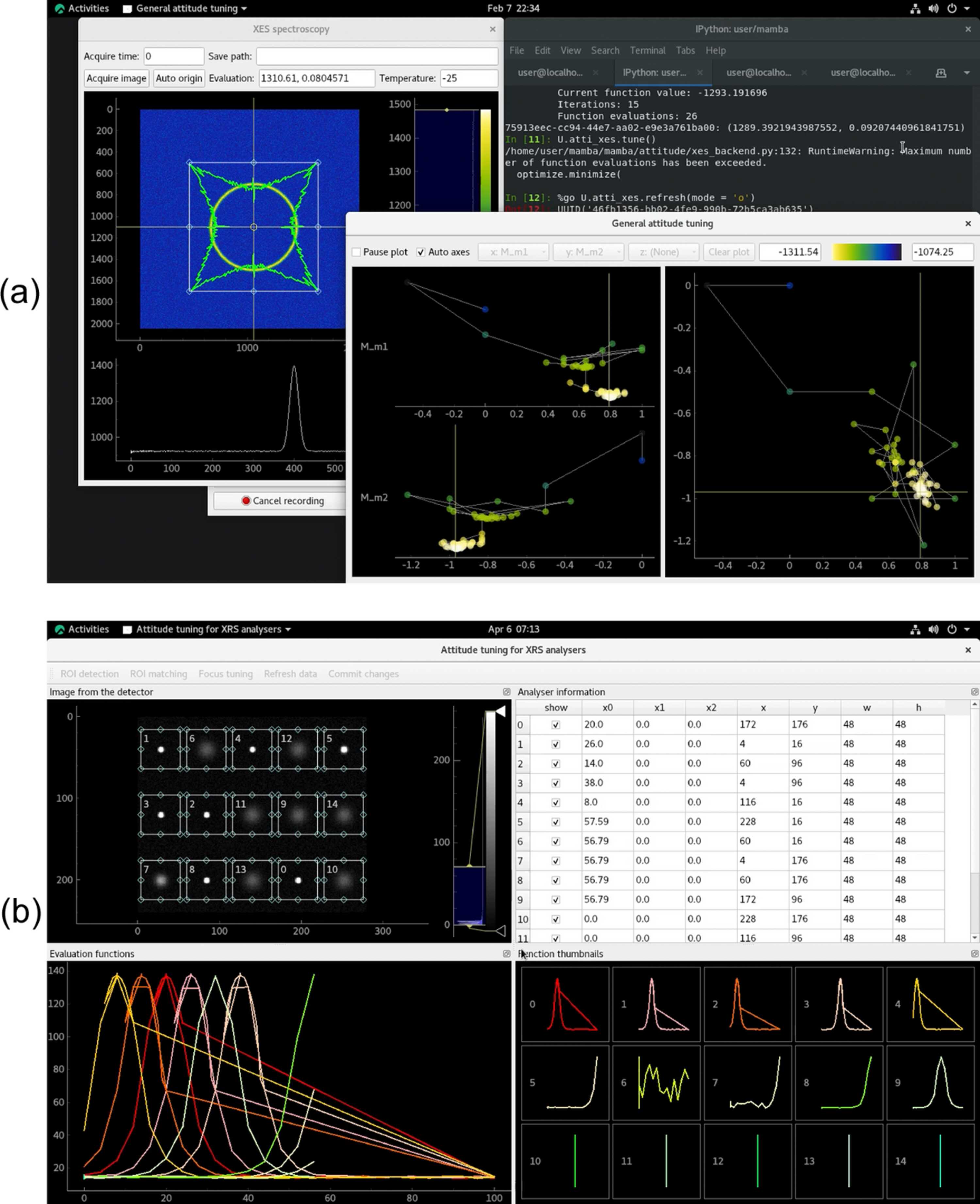Screen dimensions: 980x1204
Task: Click the volume icon in top panel (a)
Action: click(x=933, y=8)
